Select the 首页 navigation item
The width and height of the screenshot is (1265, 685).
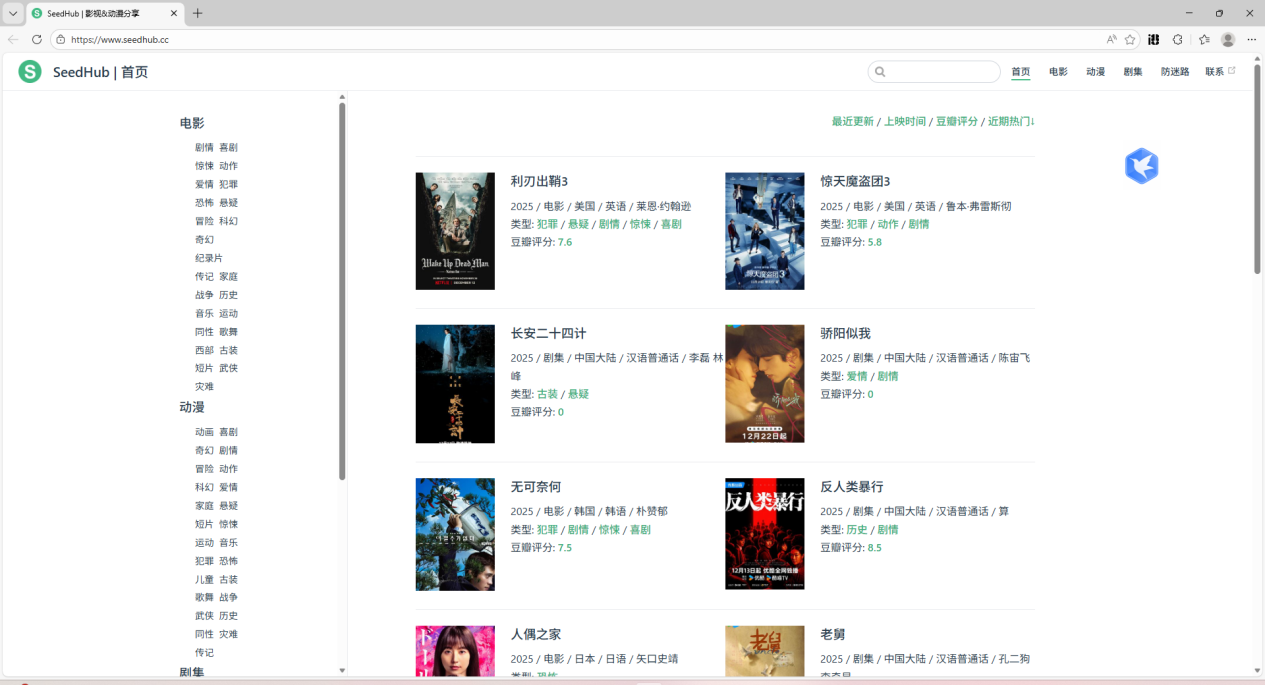[1020, 71]
